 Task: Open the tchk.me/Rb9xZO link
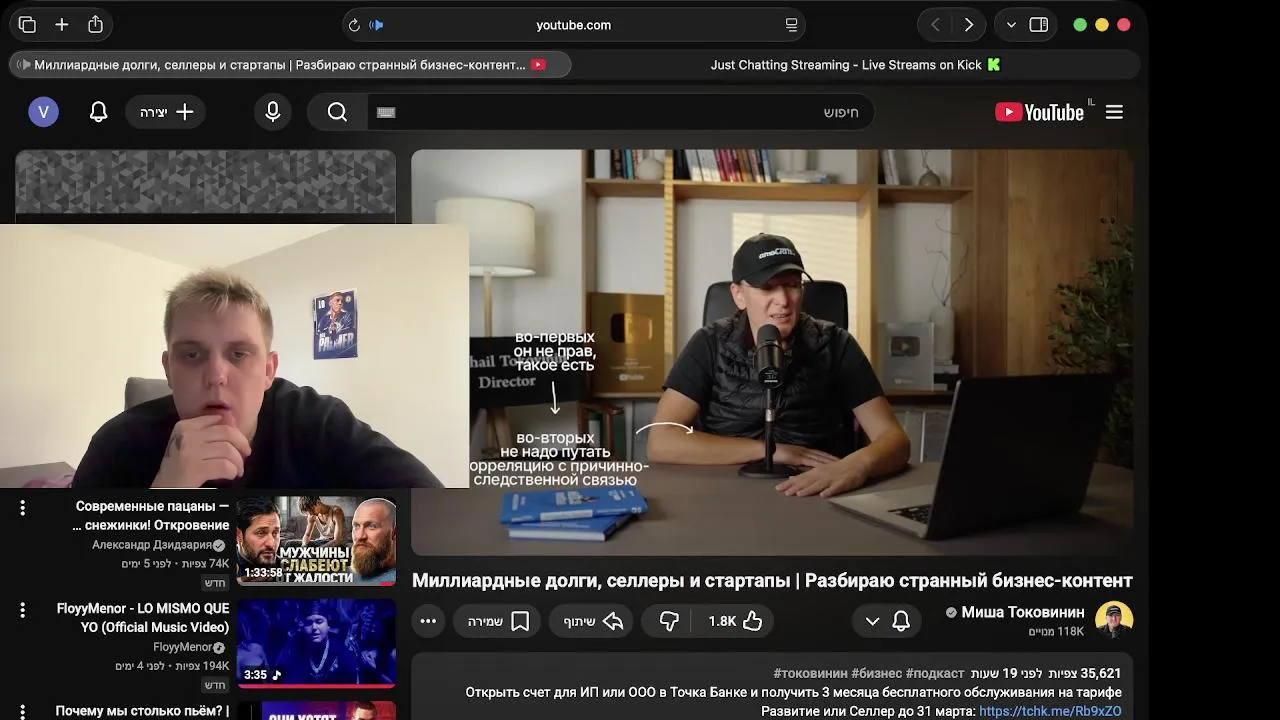(1050, 711)
